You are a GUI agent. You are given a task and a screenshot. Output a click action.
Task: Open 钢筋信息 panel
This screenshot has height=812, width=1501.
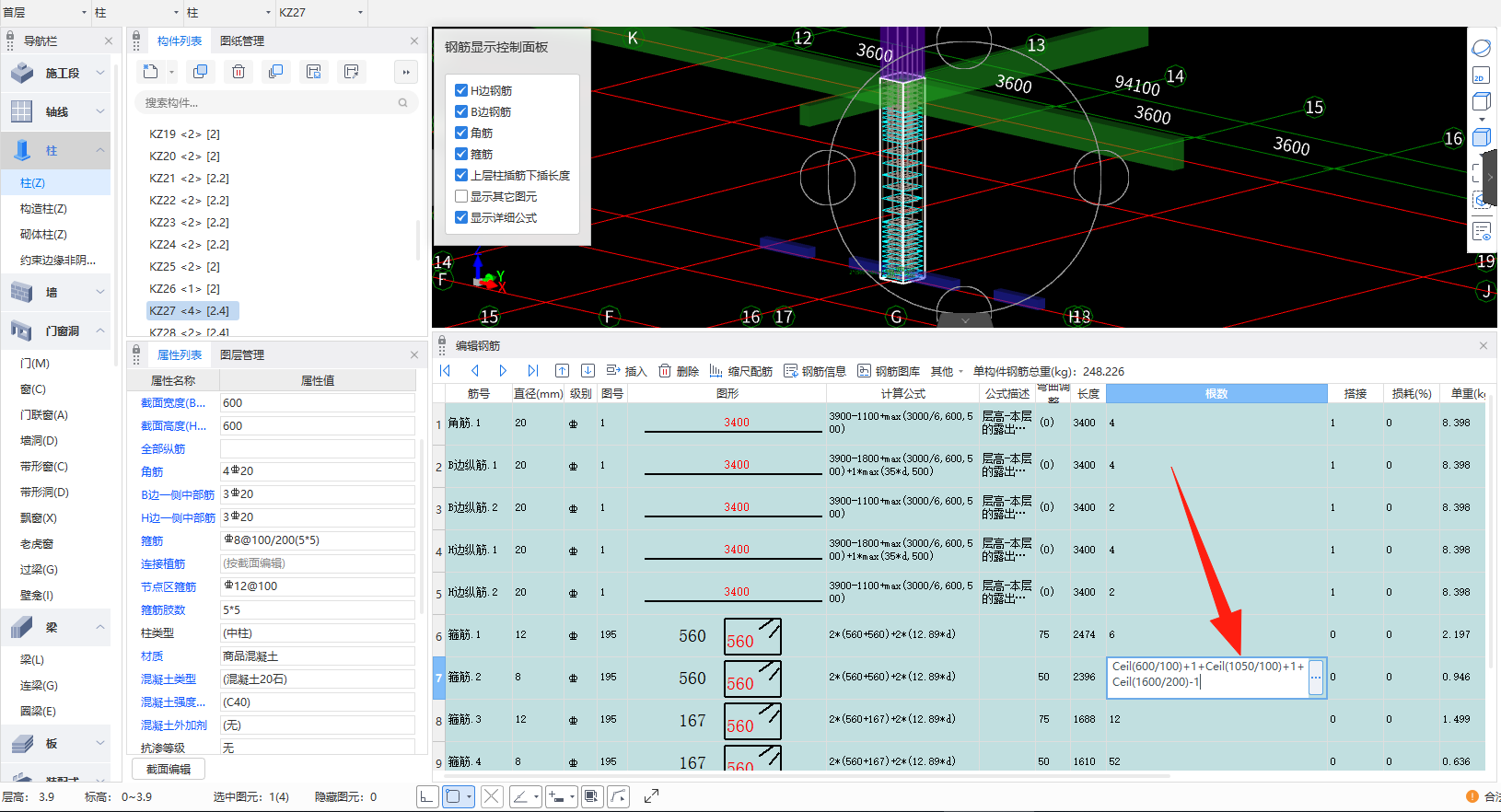pyautogui.click(x=815, y=371)
